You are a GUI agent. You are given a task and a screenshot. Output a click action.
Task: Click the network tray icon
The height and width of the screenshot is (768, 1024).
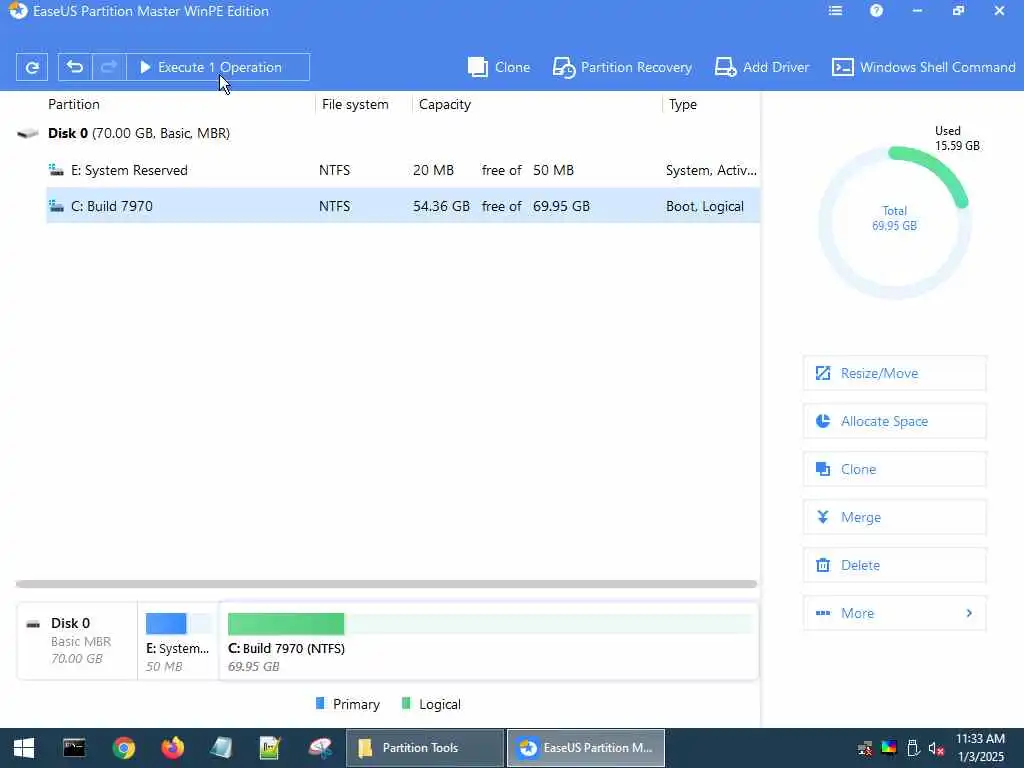point(865,748)
